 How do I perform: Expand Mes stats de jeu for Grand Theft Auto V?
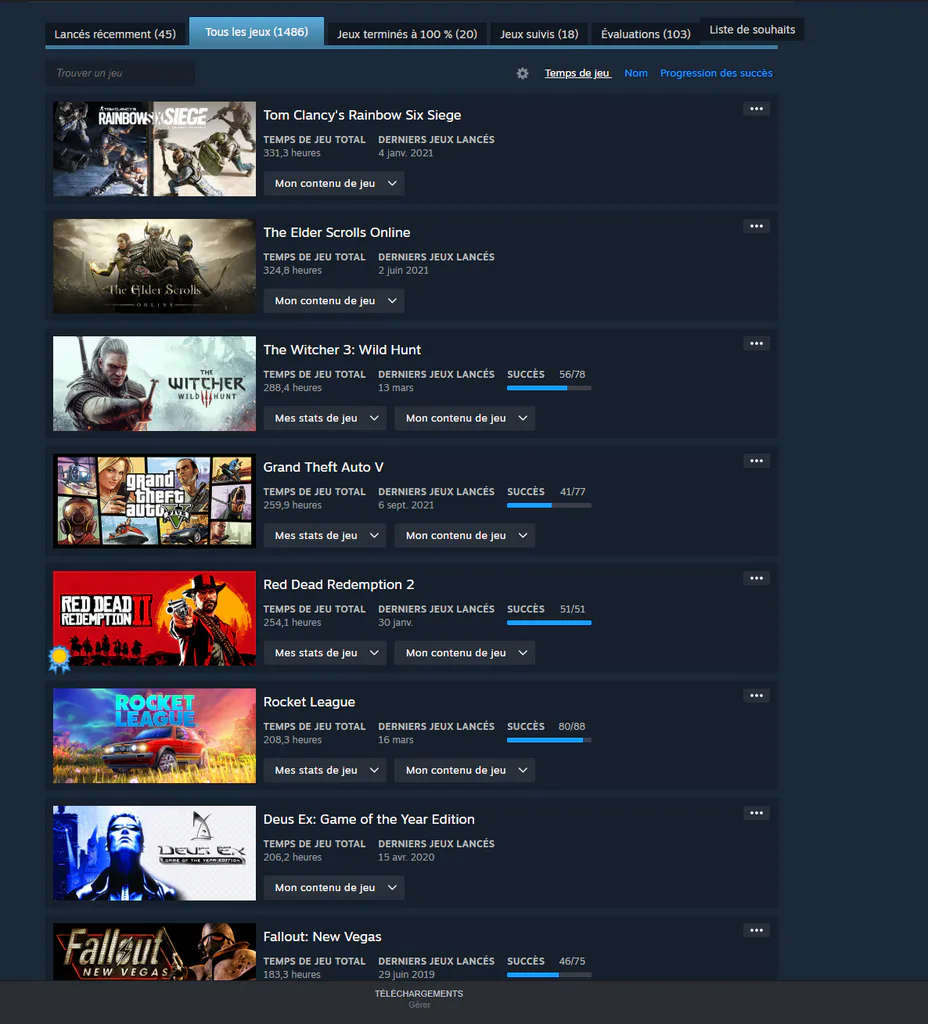325,536
